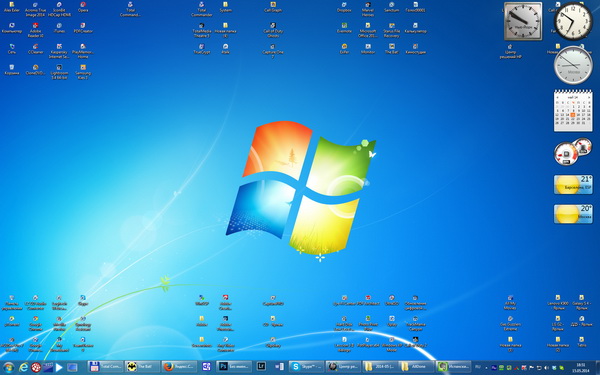Select the iTunes desktop icon

click(x=59, y=28)
